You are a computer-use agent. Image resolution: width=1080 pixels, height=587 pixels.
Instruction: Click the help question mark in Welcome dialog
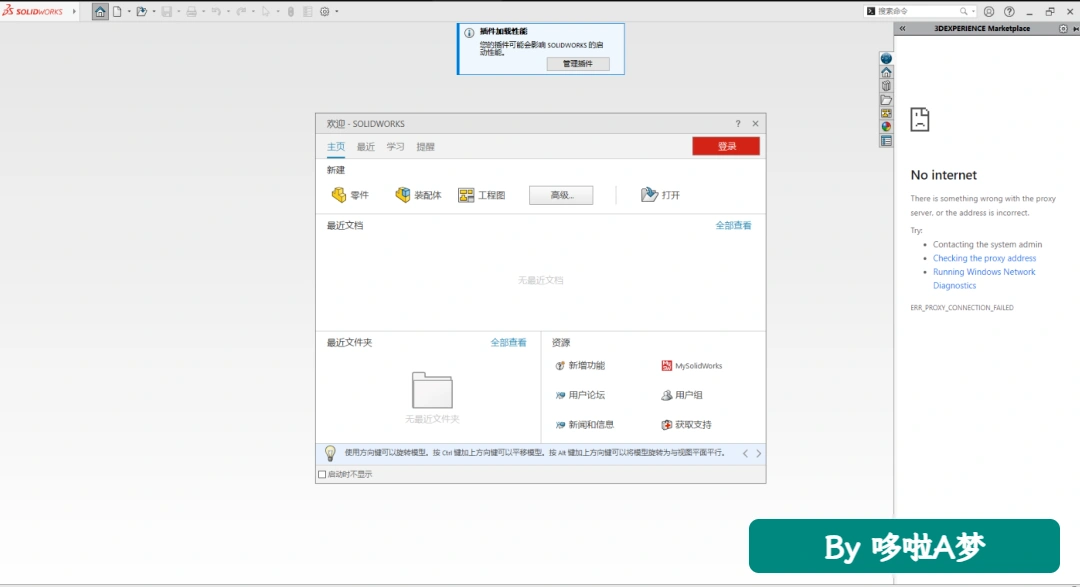[x=738, y=124]
